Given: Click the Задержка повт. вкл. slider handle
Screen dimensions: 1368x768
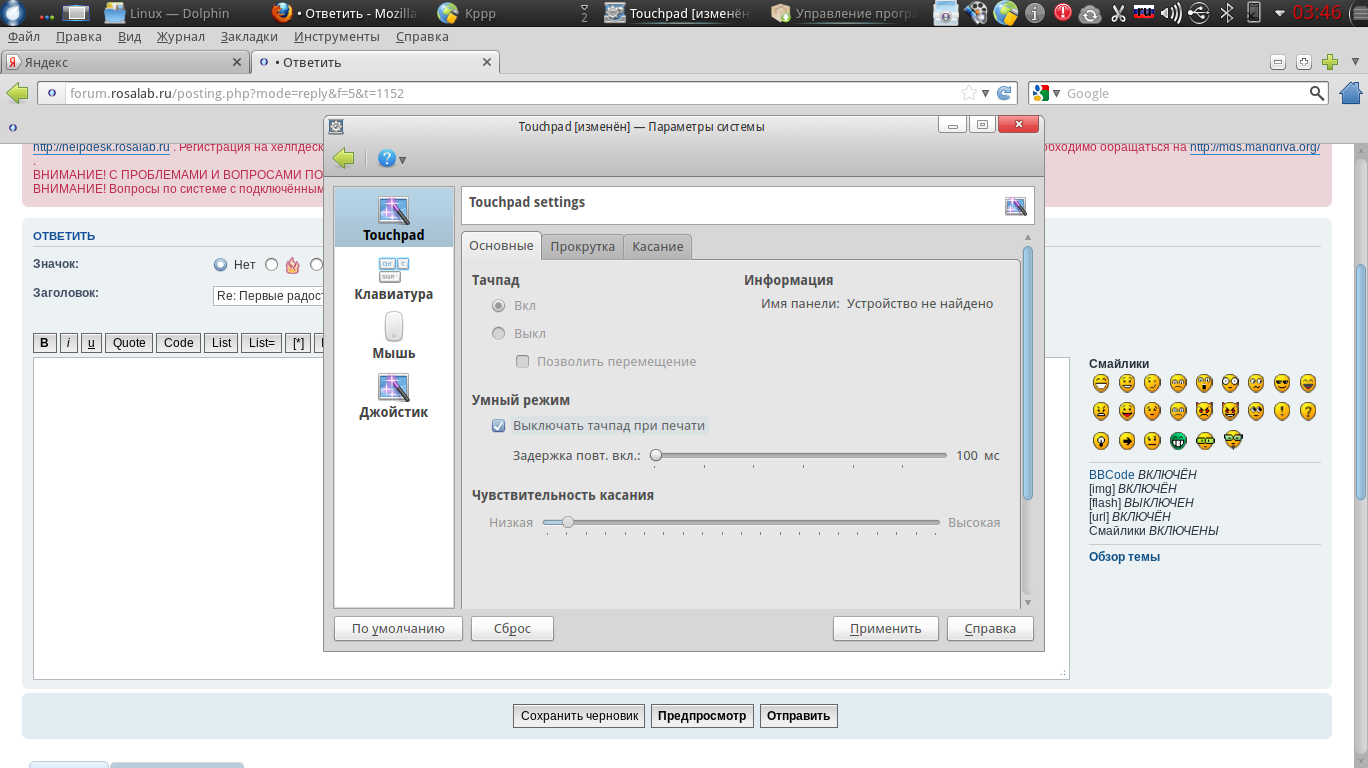Looking at the screenshot, I should [656, 455].
